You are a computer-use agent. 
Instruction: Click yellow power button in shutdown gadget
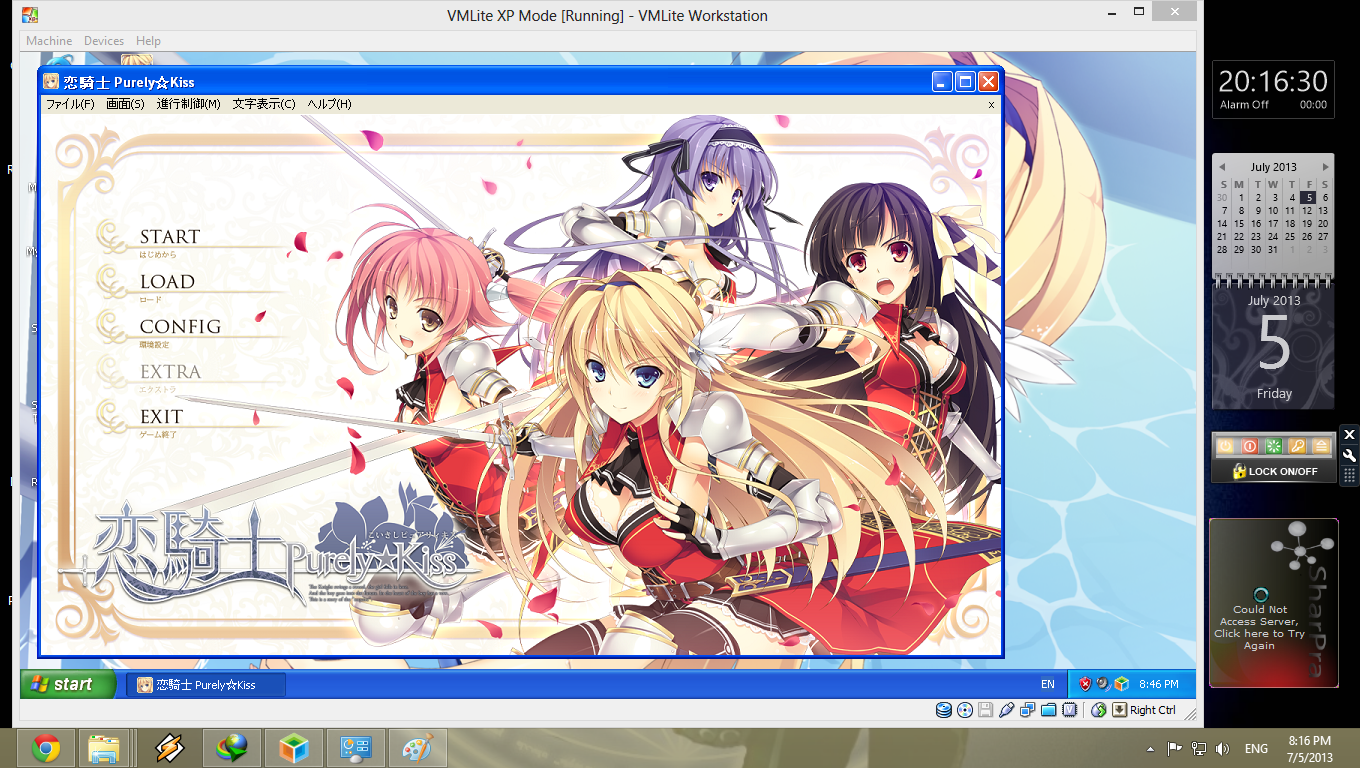click(1225, 446)
